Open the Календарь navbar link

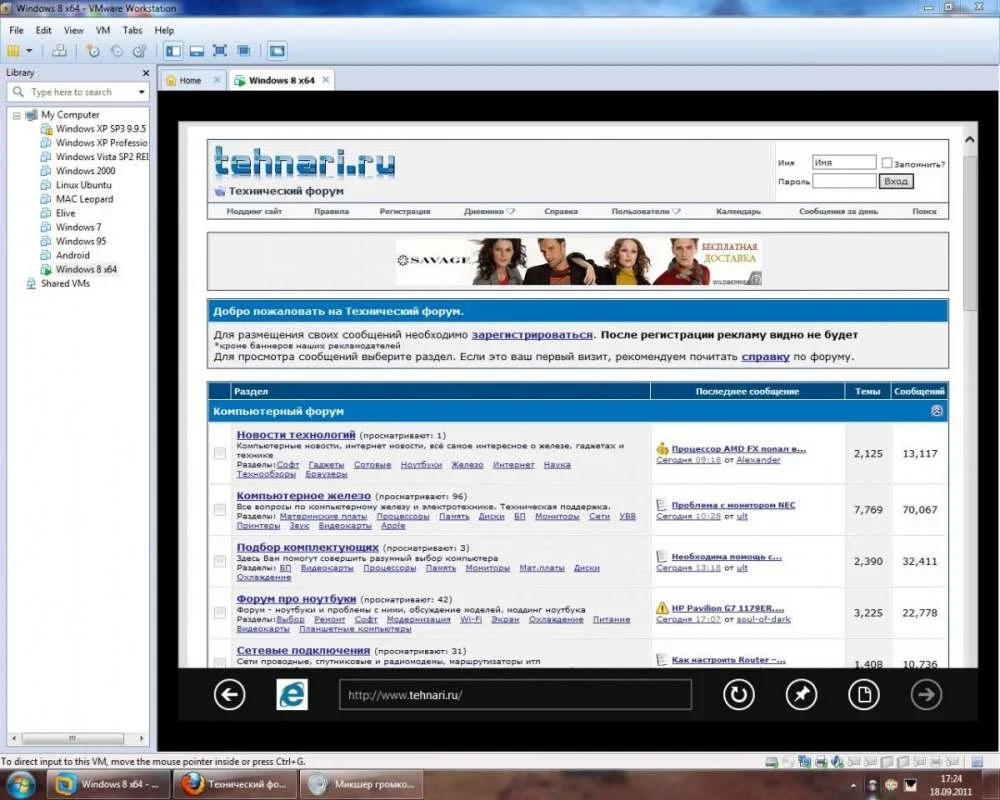point(738,211)
